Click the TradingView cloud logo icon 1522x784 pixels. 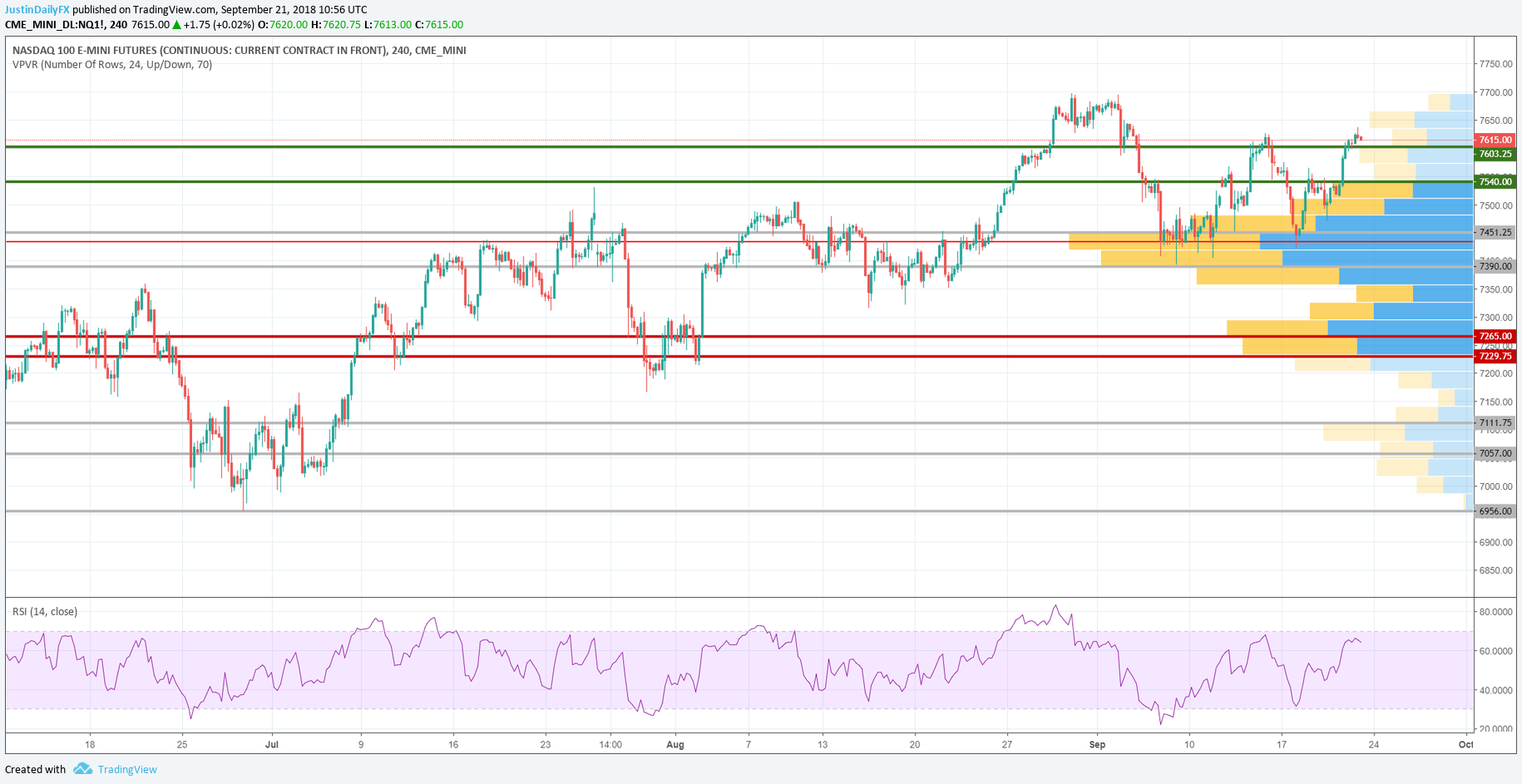[82, 769]
